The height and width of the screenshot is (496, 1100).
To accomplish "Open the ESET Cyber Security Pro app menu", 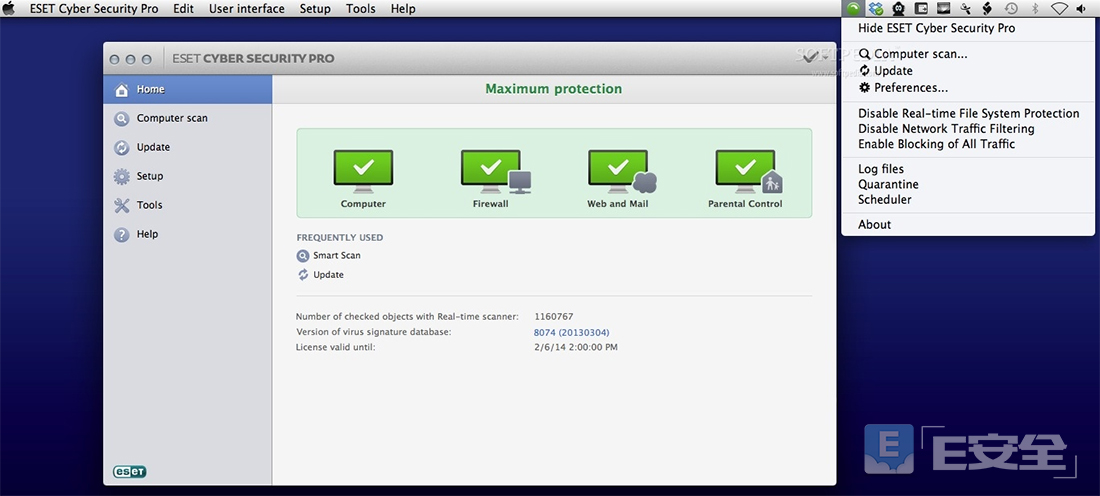I will coord(94,9).
